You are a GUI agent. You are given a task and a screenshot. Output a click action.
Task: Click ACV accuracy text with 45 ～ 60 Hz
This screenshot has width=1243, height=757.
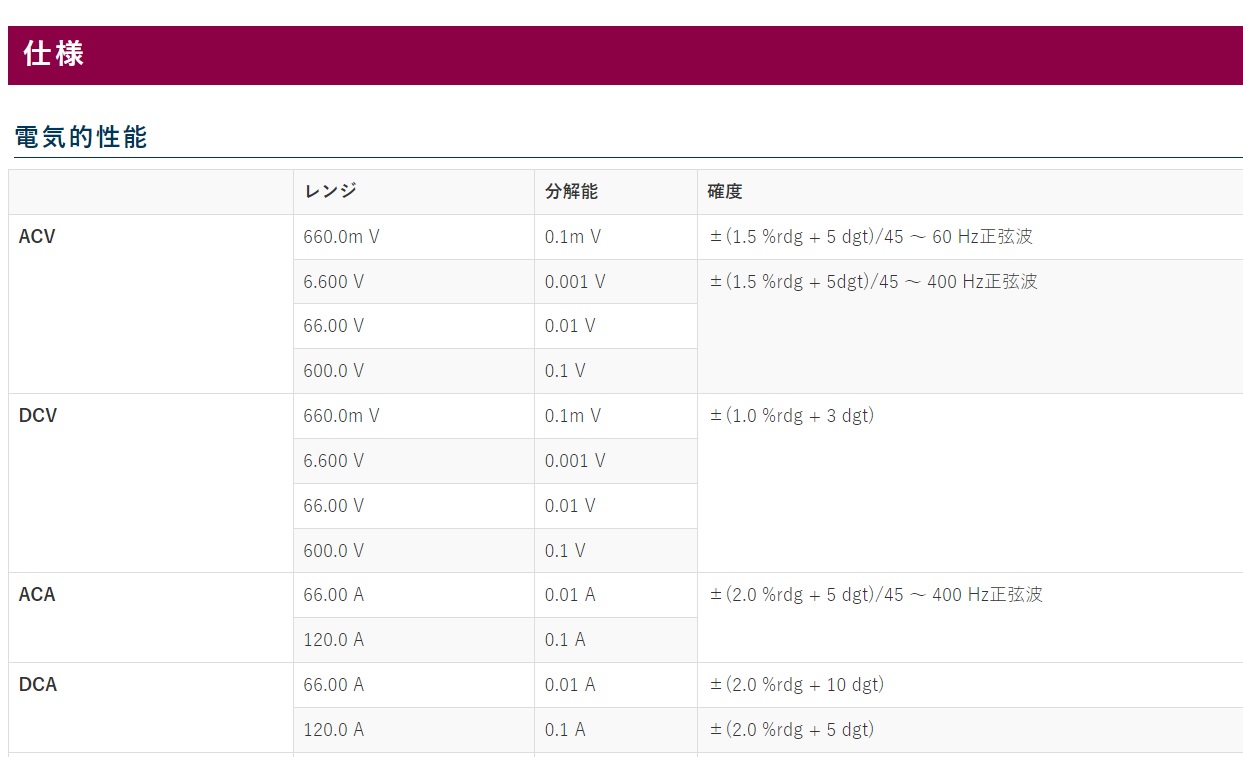click(x=870, y=237)
